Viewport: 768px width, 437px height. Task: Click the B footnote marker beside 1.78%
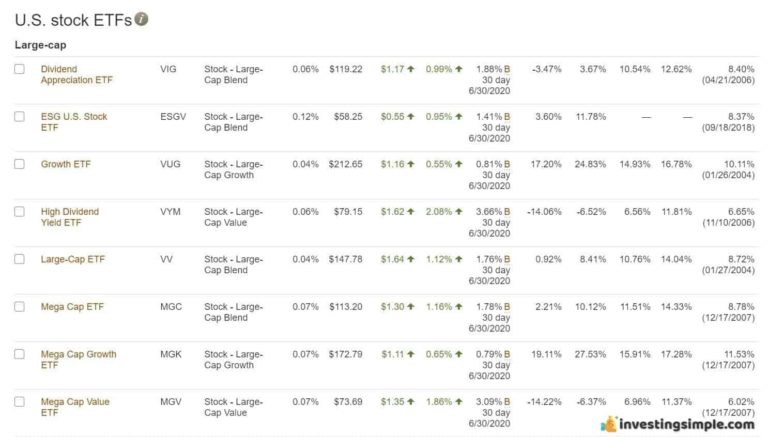[x=507, y=307]
